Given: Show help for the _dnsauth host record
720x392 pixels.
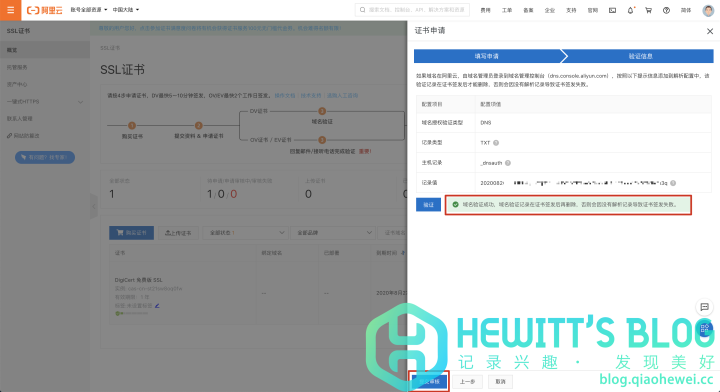Looking at the screenshot, I should pos(508,163).
